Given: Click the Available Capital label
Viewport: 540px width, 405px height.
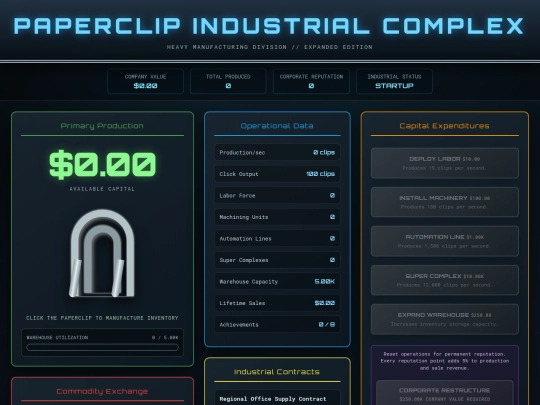Looking at the screenshot, I should pyautogui.click(x=102, y=189).
